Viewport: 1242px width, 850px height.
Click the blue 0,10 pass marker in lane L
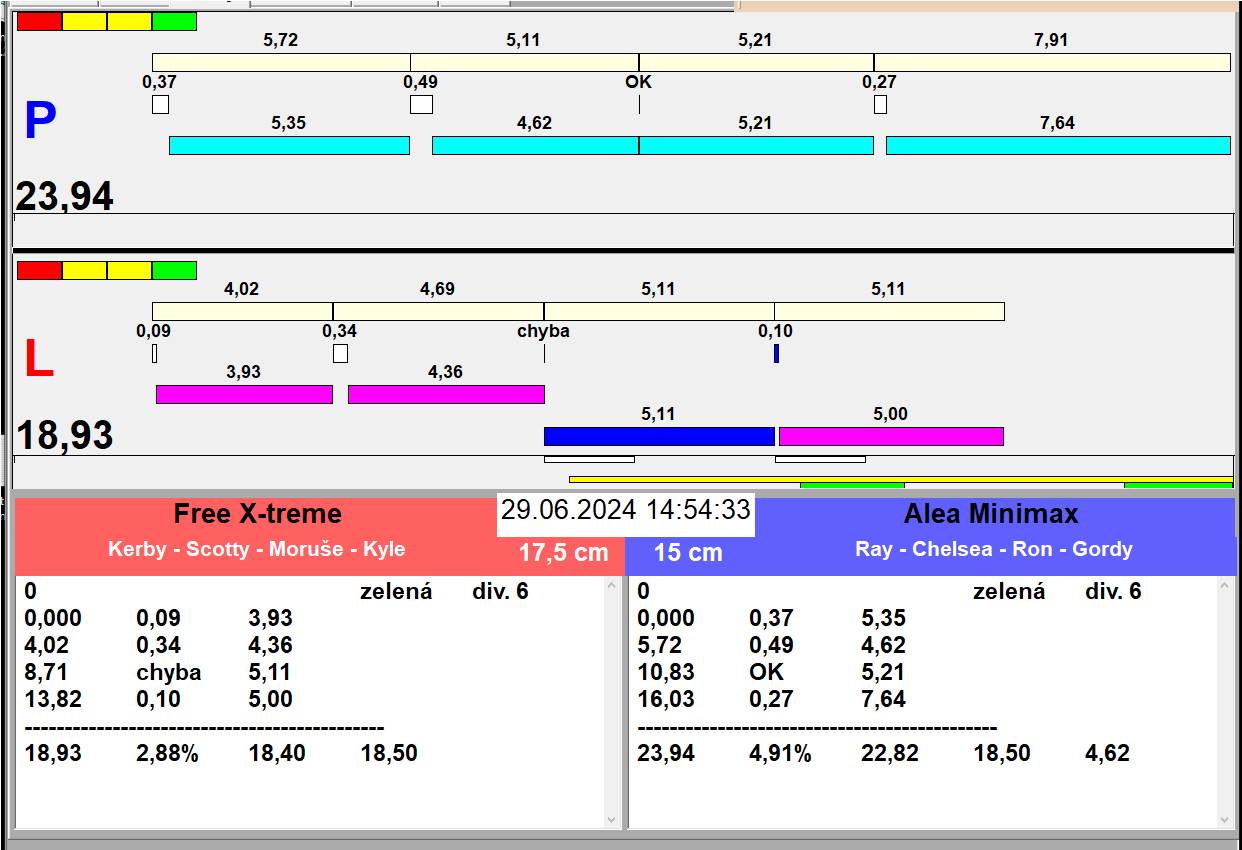click(776, 353)
